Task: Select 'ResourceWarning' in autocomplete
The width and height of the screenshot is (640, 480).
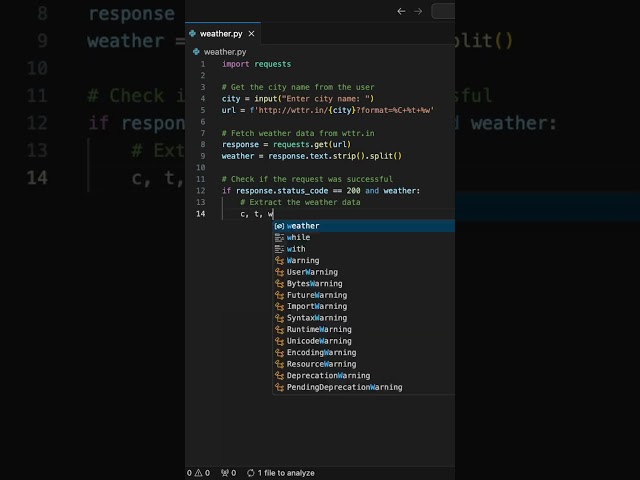Action: (364, 364)
